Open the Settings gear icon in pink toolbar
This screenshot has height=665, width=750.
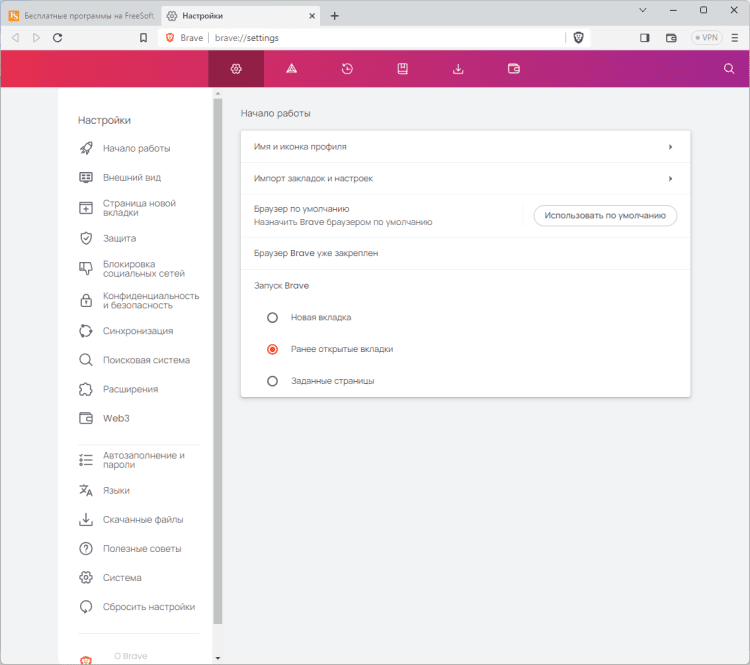(236, 69)
